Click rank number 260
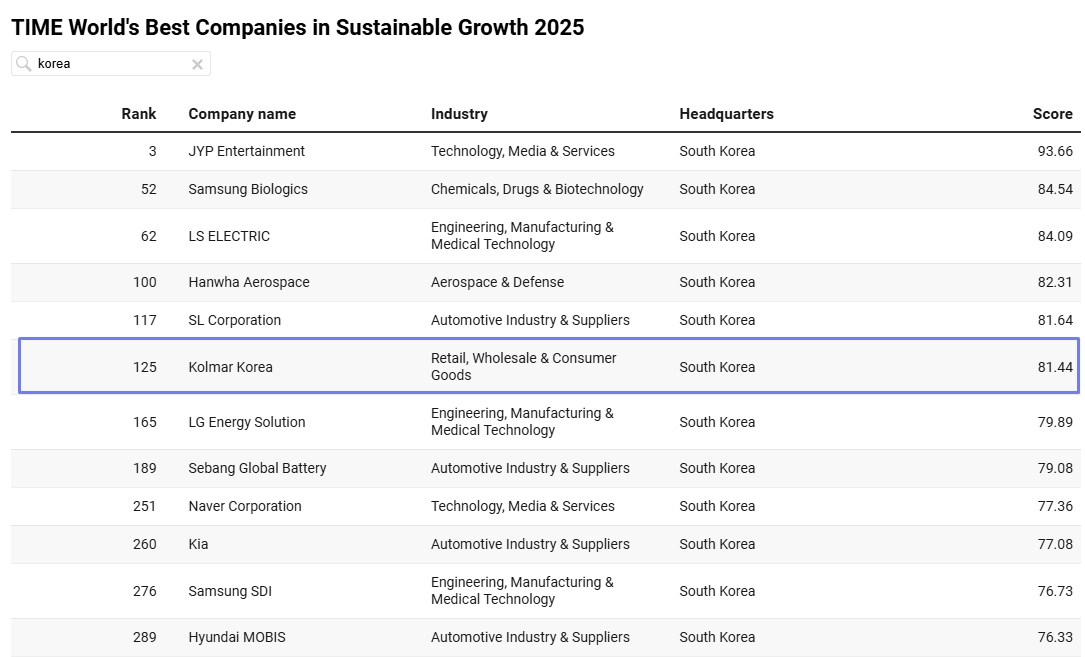The height and width of the screenshot is (657, 1085). (145, 544)
